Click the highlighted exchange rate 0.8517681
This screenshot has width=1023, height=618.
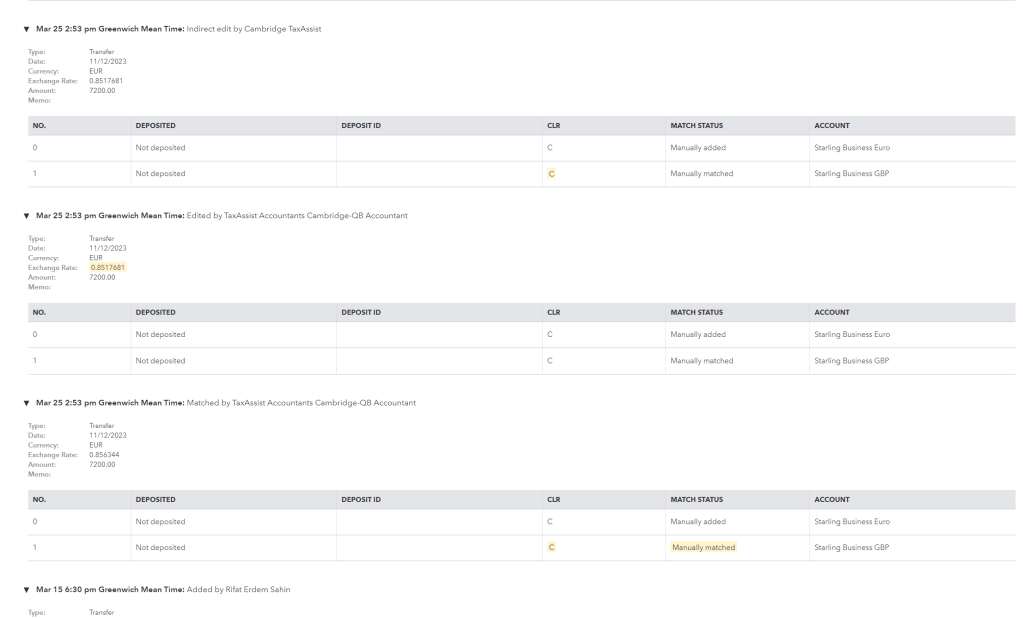(108, 268)
